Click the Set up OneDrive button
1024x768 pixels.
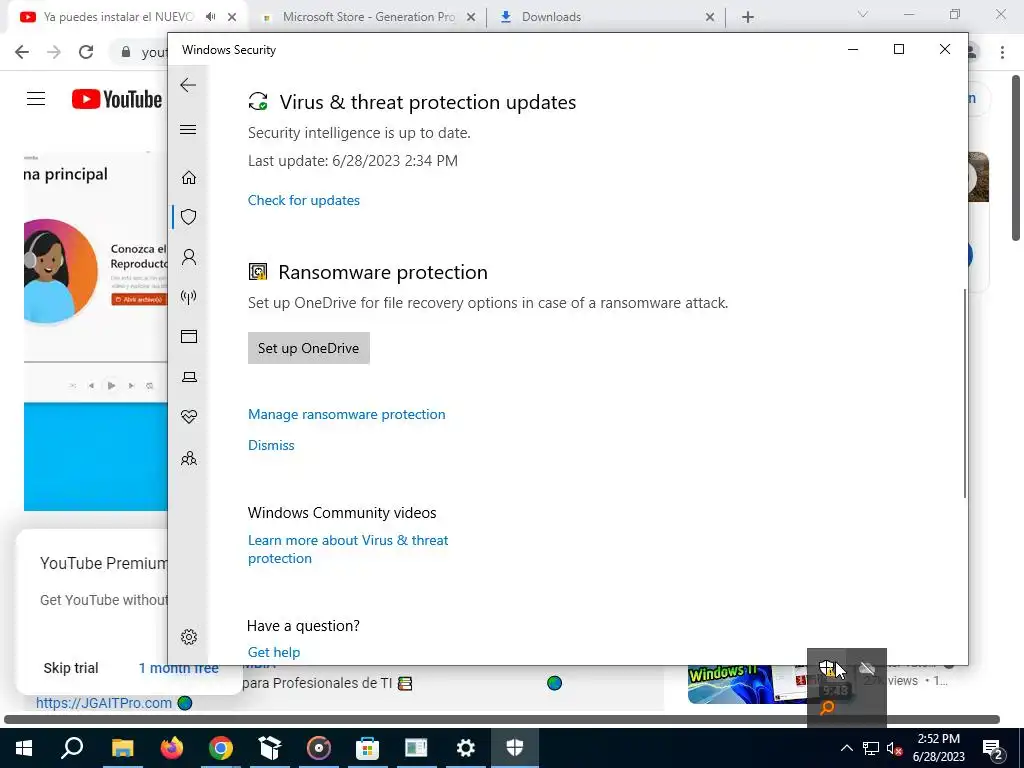[x=308, y=348]
